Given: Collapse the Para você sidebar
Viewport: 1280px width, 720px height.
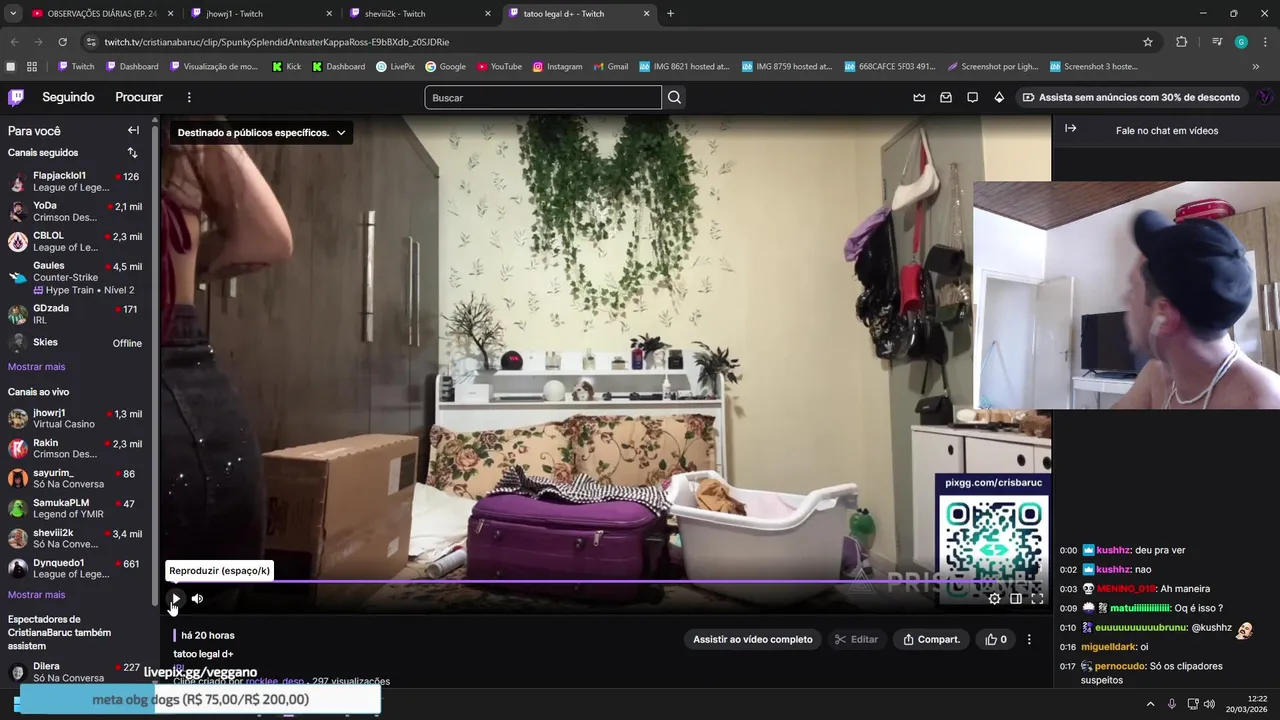Looking at the screenshot, I should pyautogui.click(x=133, y=130).
